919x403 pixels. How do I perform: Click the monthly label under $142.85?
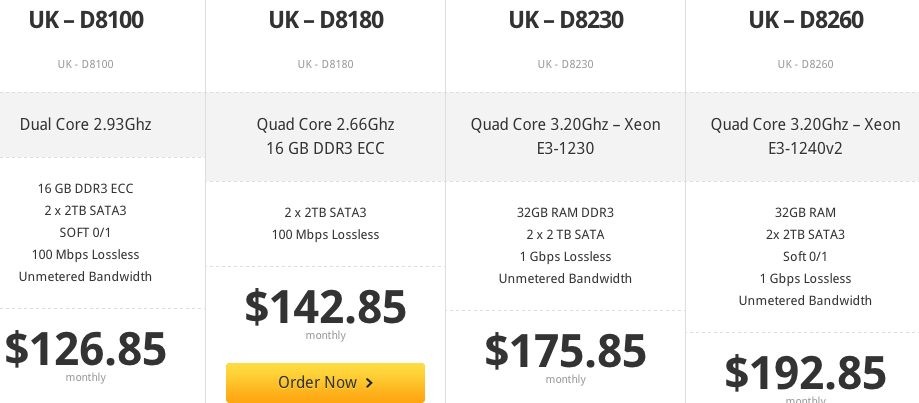pos(325,335)
